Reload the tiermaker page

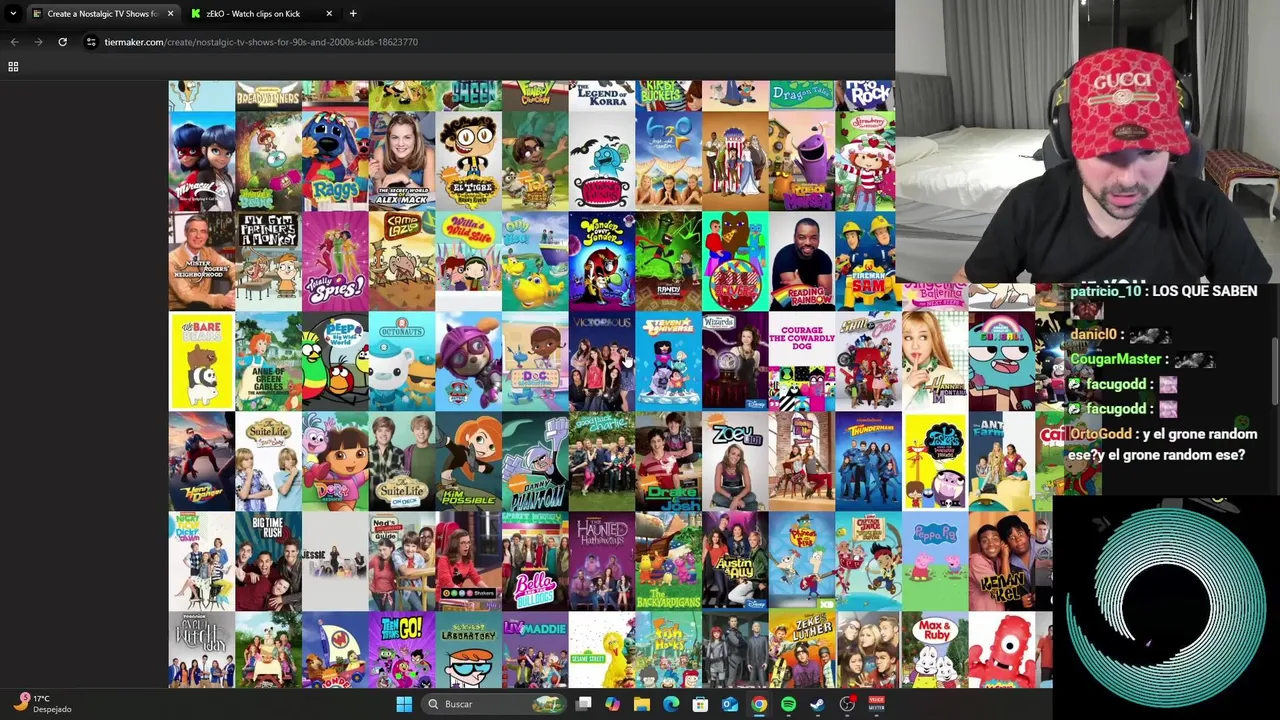(x=62, y=42)
